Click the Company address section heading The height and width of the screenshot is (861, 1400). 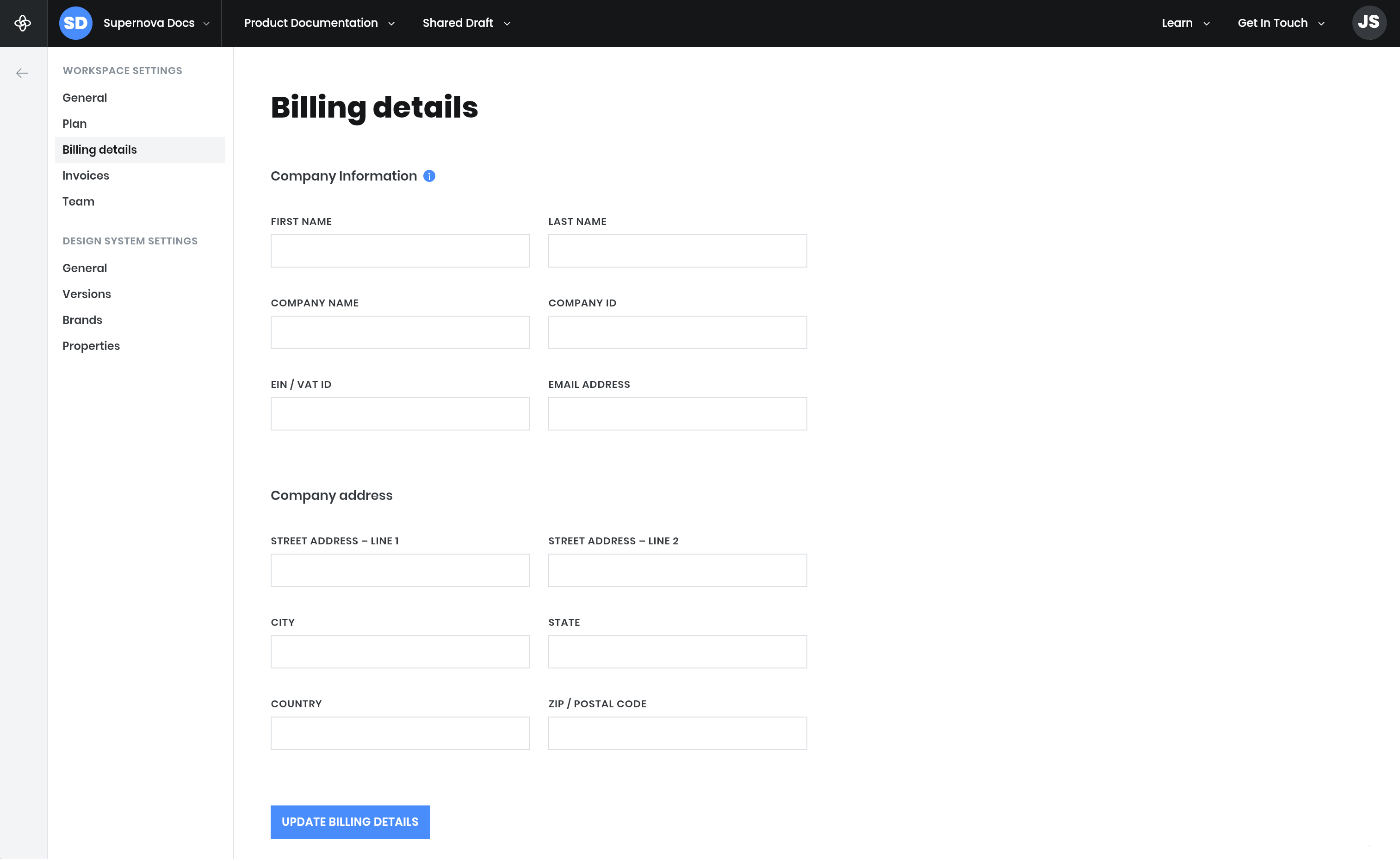tap(331, 495)
